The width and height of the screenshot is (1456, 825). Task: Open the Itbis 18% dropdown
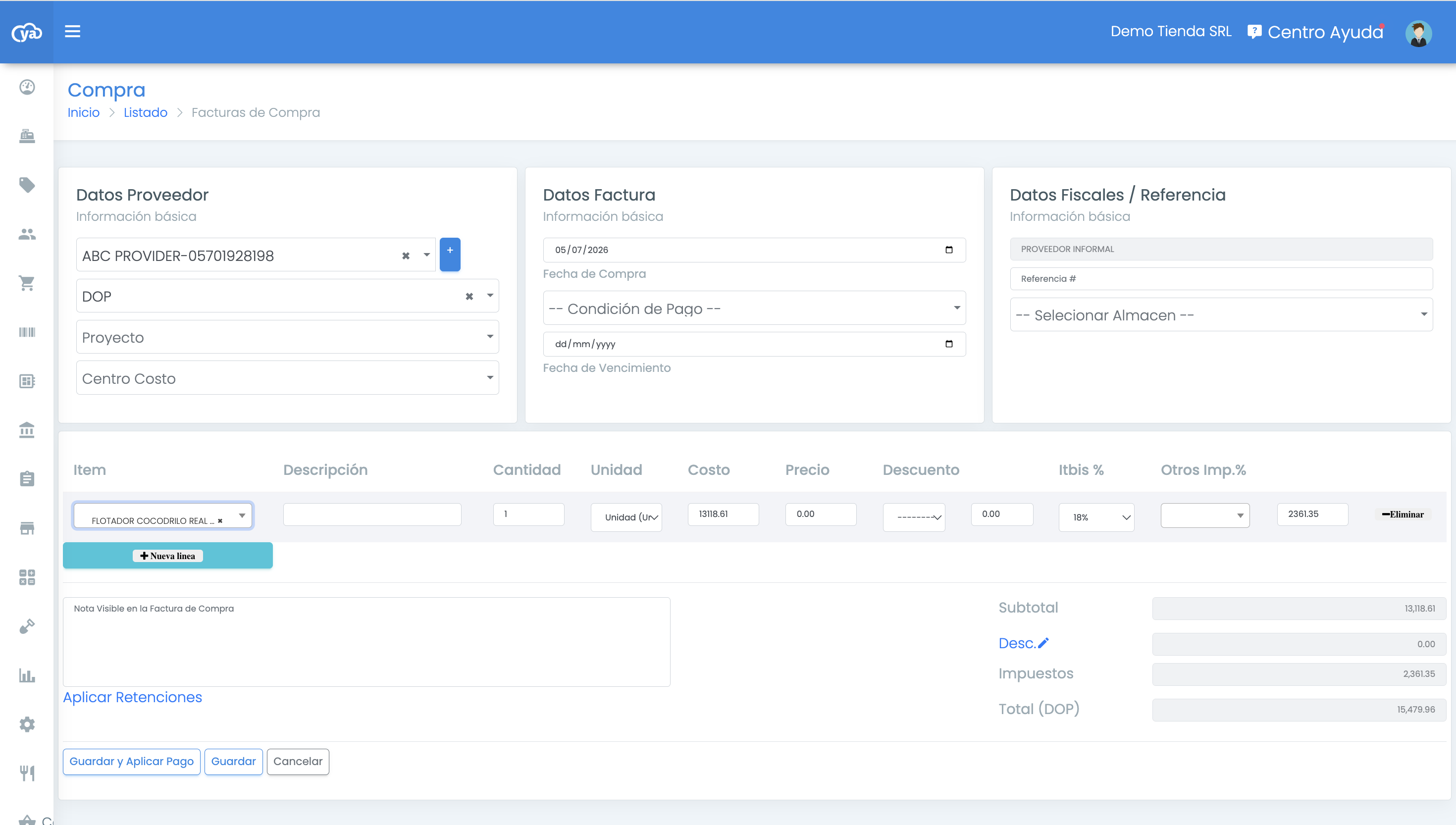point(1096,517)
